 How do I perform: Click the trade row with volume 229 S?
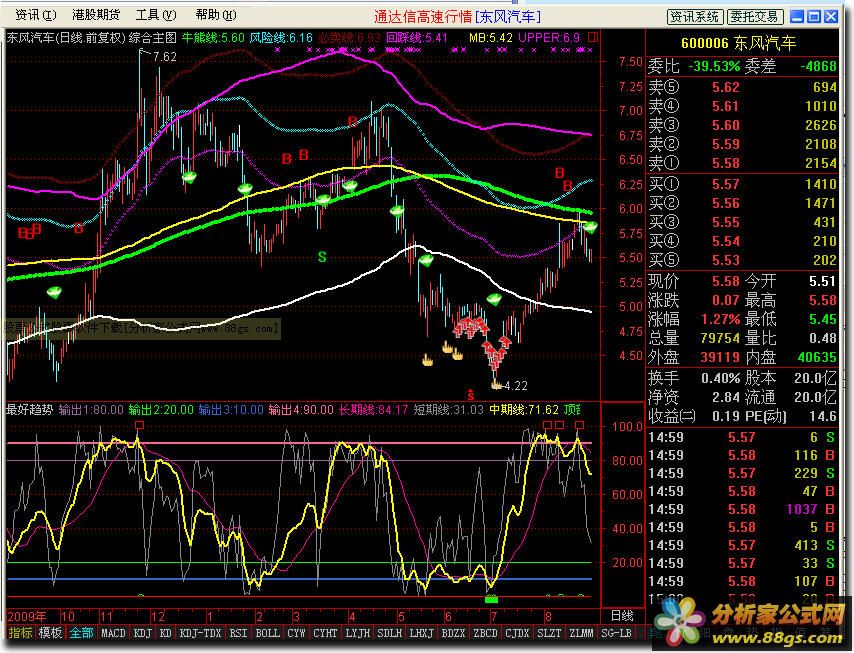[x=742, y=473]
